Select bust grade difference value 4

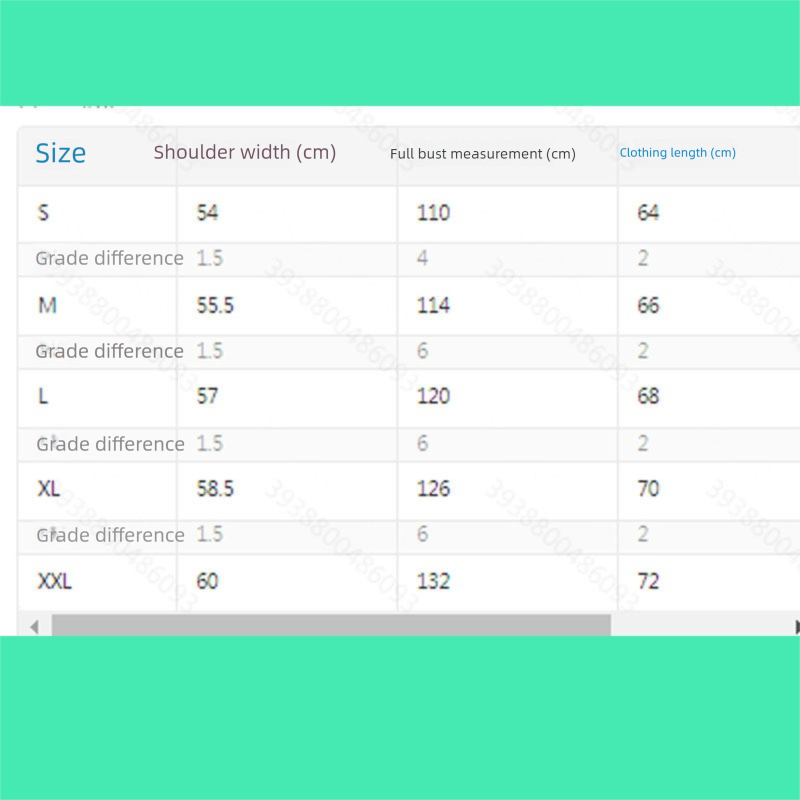click(422, 258)
